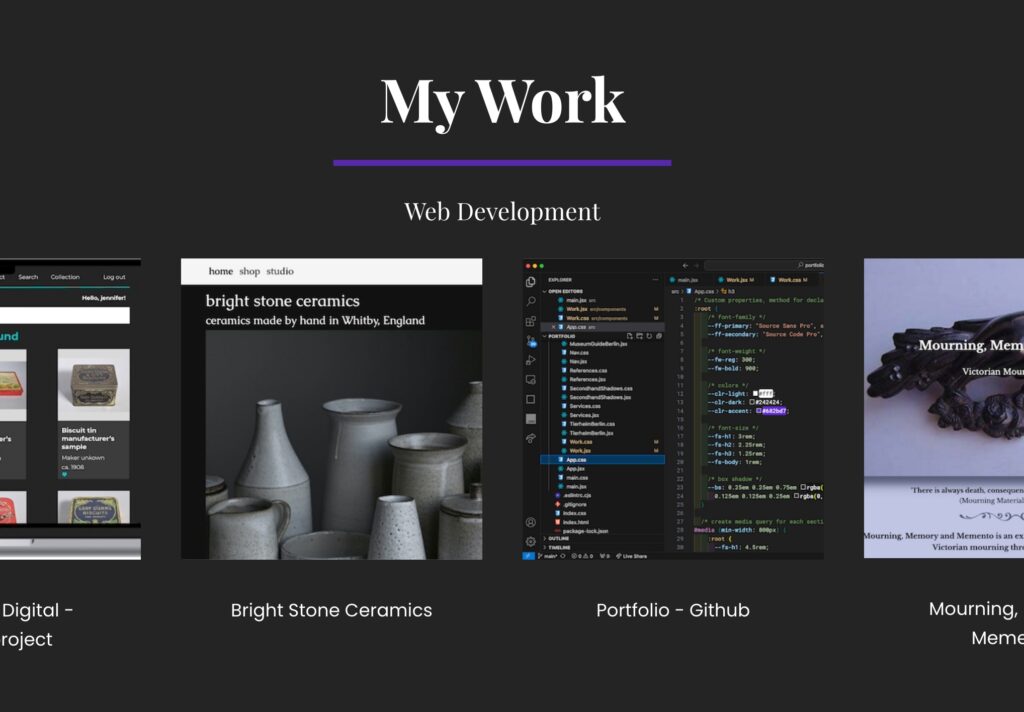Switch to the Work.jsx editor tab
The height and width of the screenshot is (712, 1024).
pos(738,280)
